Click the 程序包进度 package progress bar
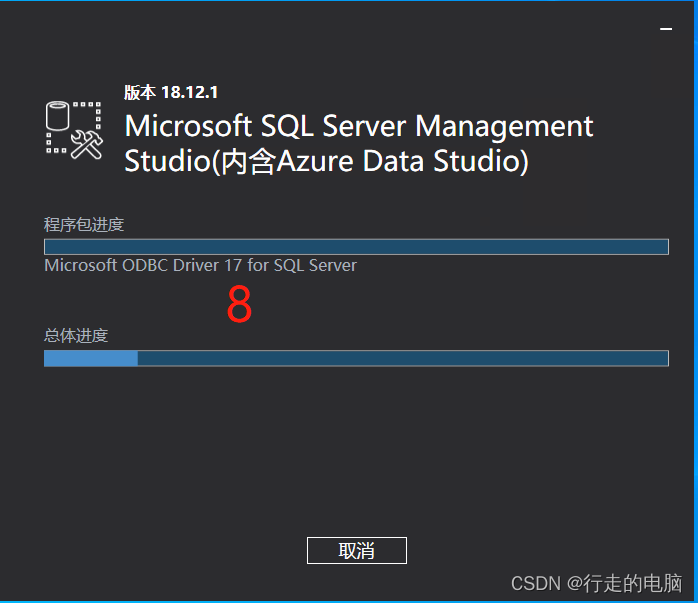The image size is (698, 603). pyautogui.click(x=356, y=247)
